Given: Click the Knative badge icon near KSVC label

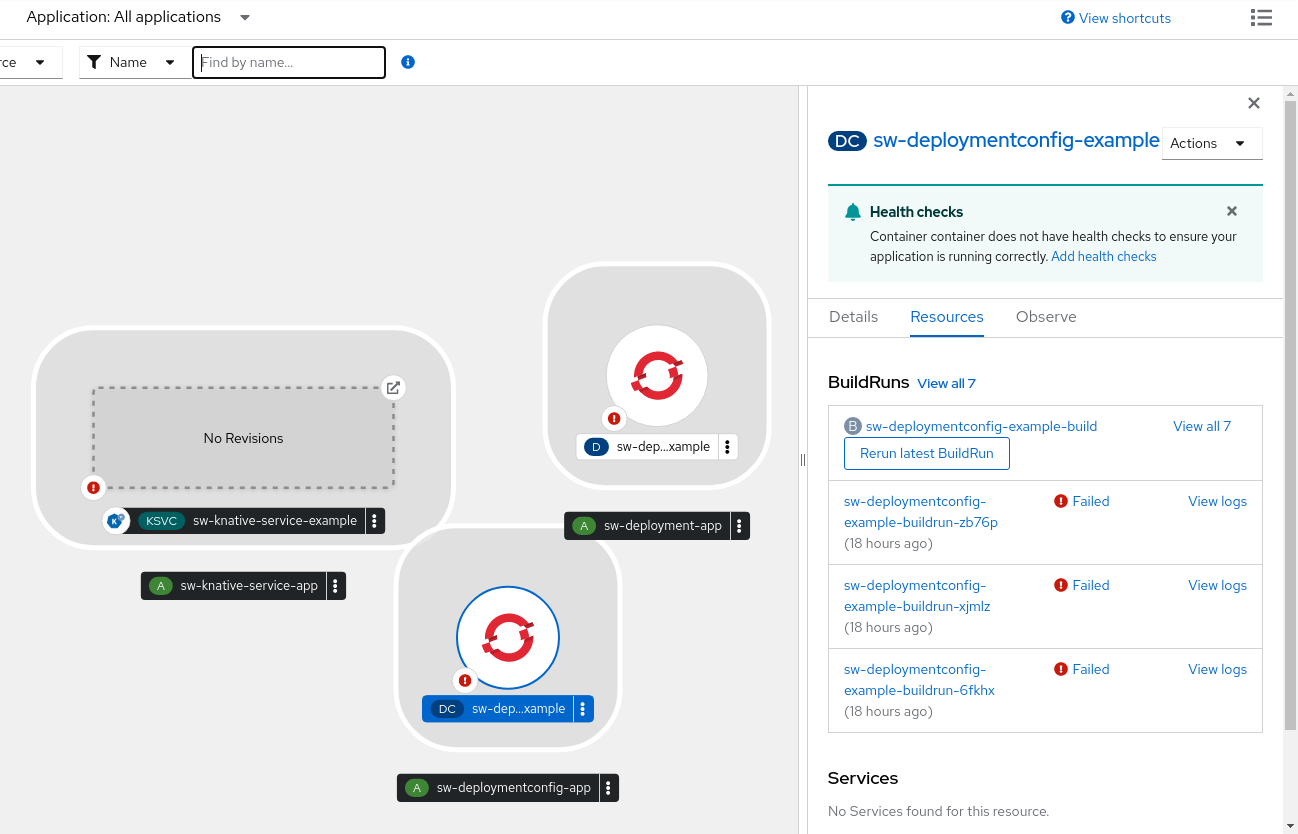Looking at the screenshot, I should [x=116, y=520].
